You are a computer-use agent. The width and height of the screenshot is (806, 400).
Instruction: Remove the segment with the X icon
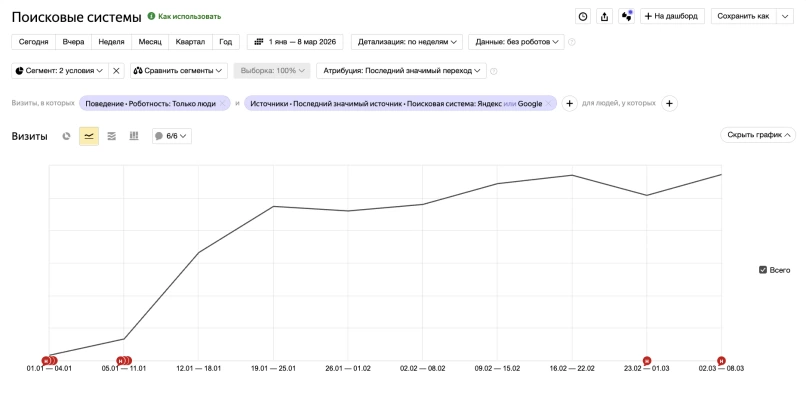coord(116,71)
